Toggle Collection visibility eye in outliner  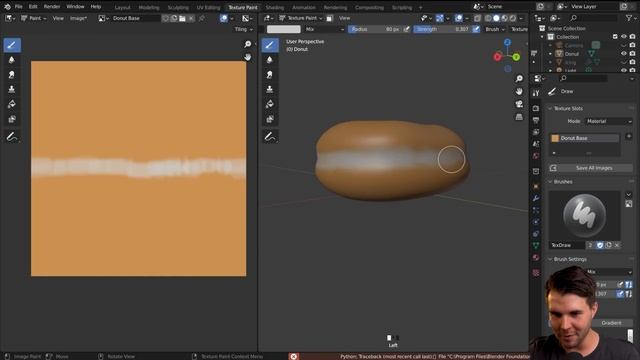tap(624, 37)
